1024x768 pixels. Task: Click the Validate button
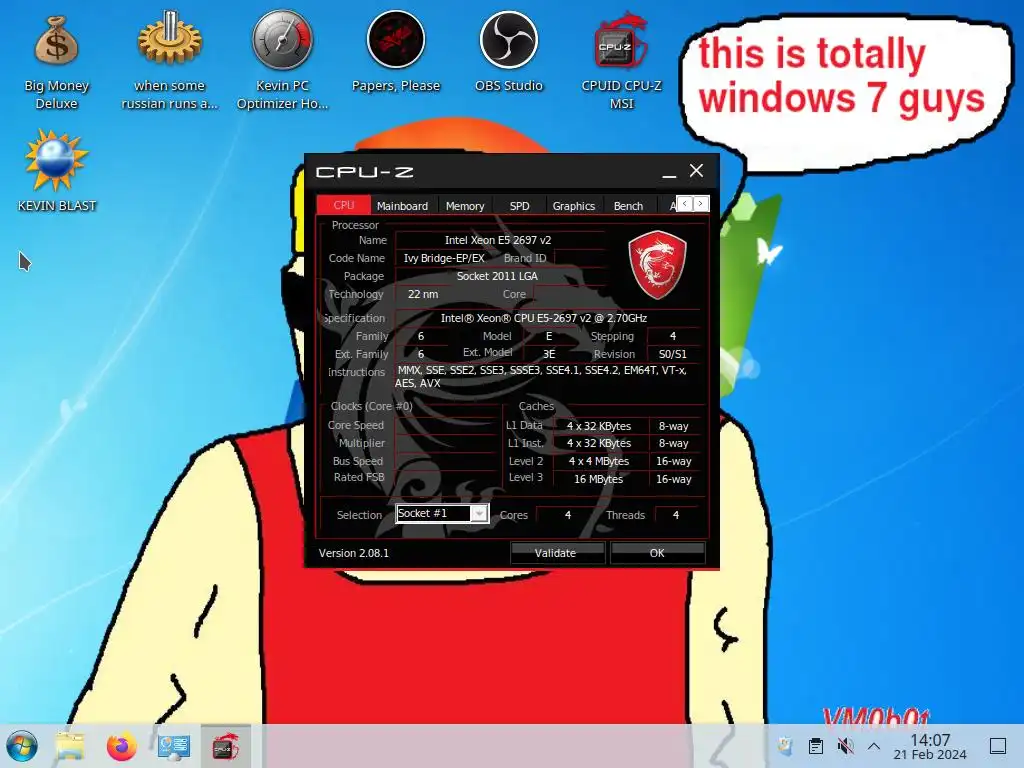pos(556,553)
